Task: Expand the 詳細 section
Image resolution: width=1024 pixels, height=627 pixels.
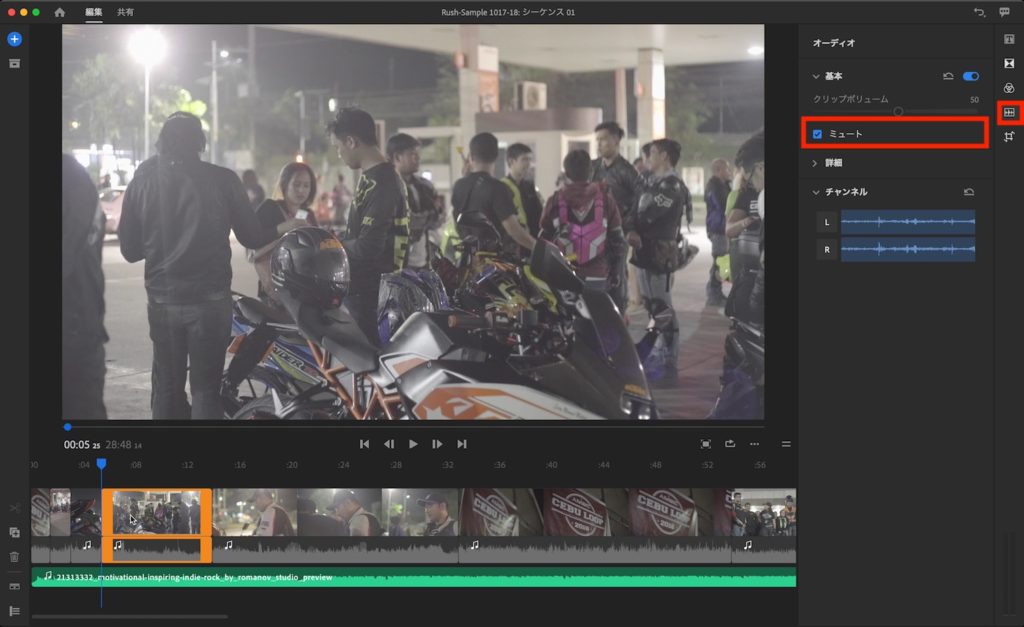Action: [815, 163]
